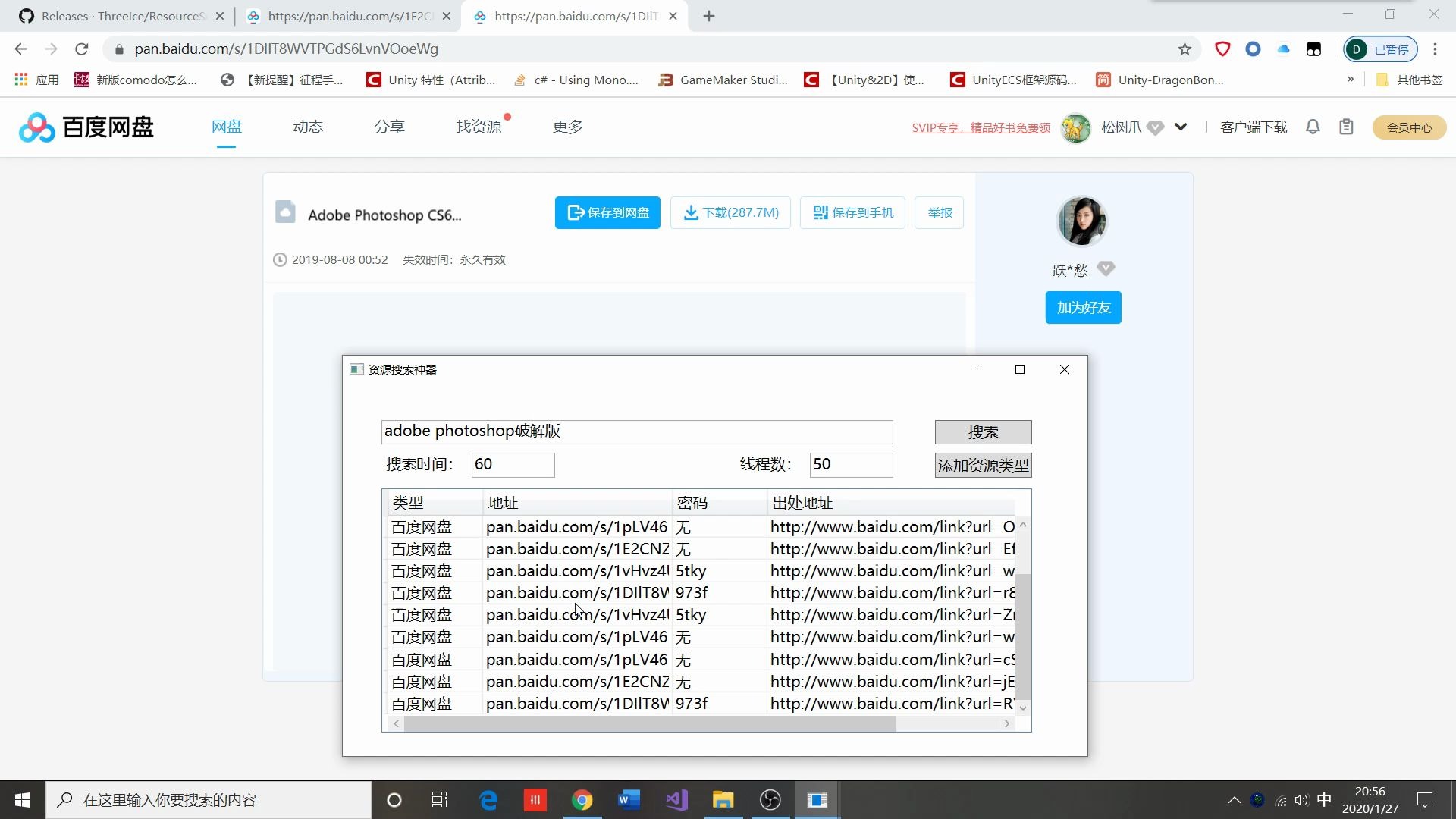This screenshot has height=819, width=1456.
Task: Open Unity-DragonBon... bookmark
Action: pyautogui.click(x=1160, y=80)
